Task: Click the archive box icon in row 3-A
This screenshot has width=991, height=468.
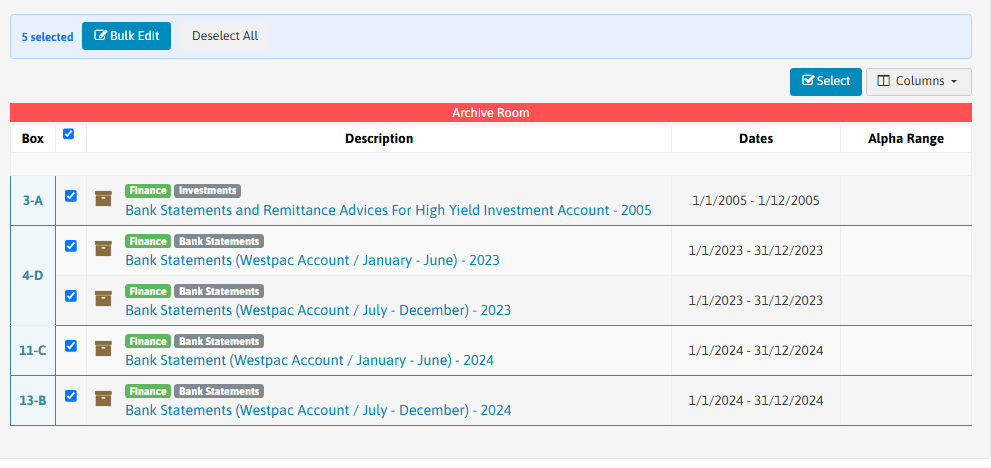Action: tap(103, 199)
